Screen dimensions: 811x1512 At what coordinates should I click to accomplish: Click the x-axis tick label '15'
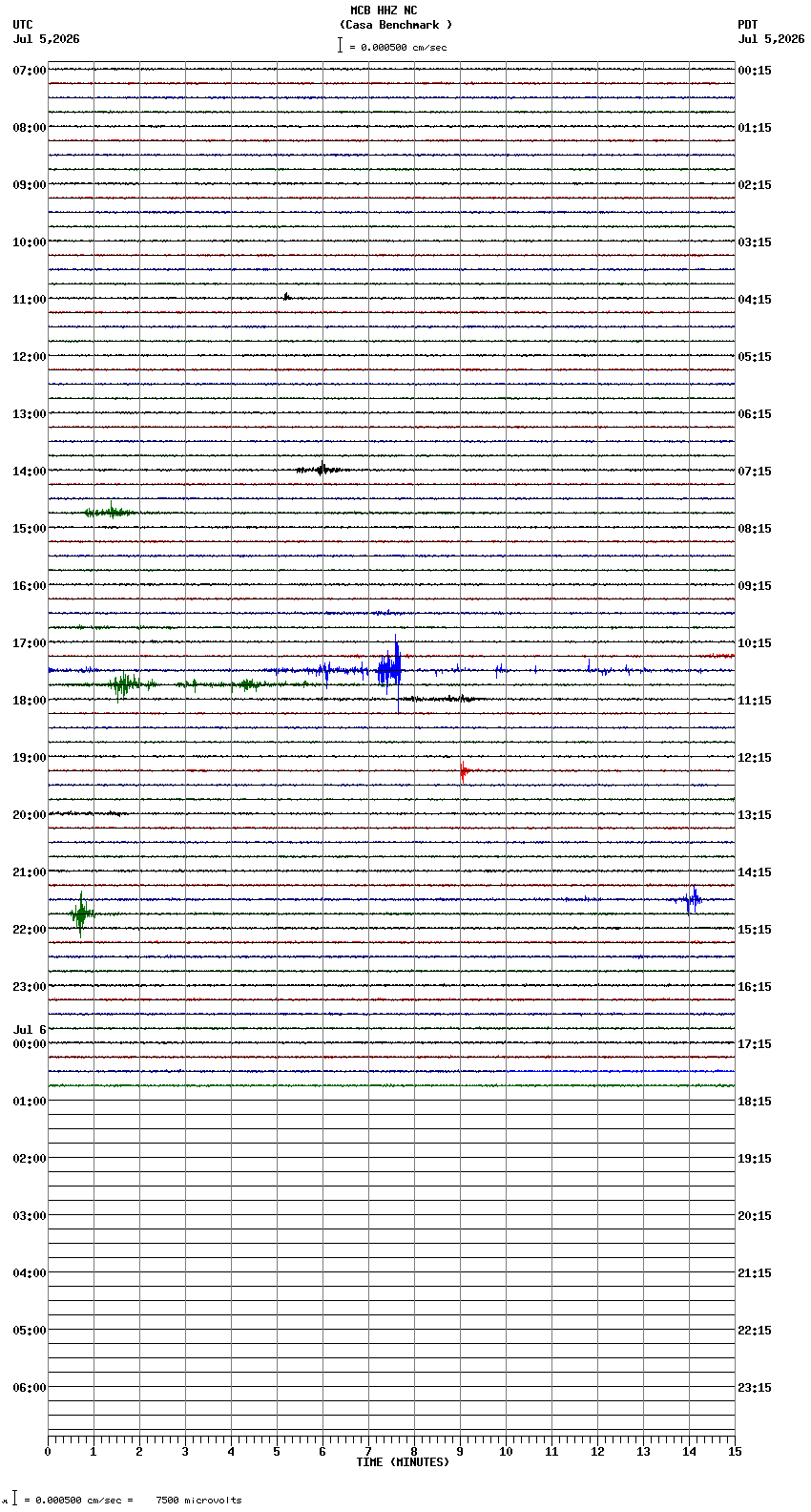point(735,1452)
